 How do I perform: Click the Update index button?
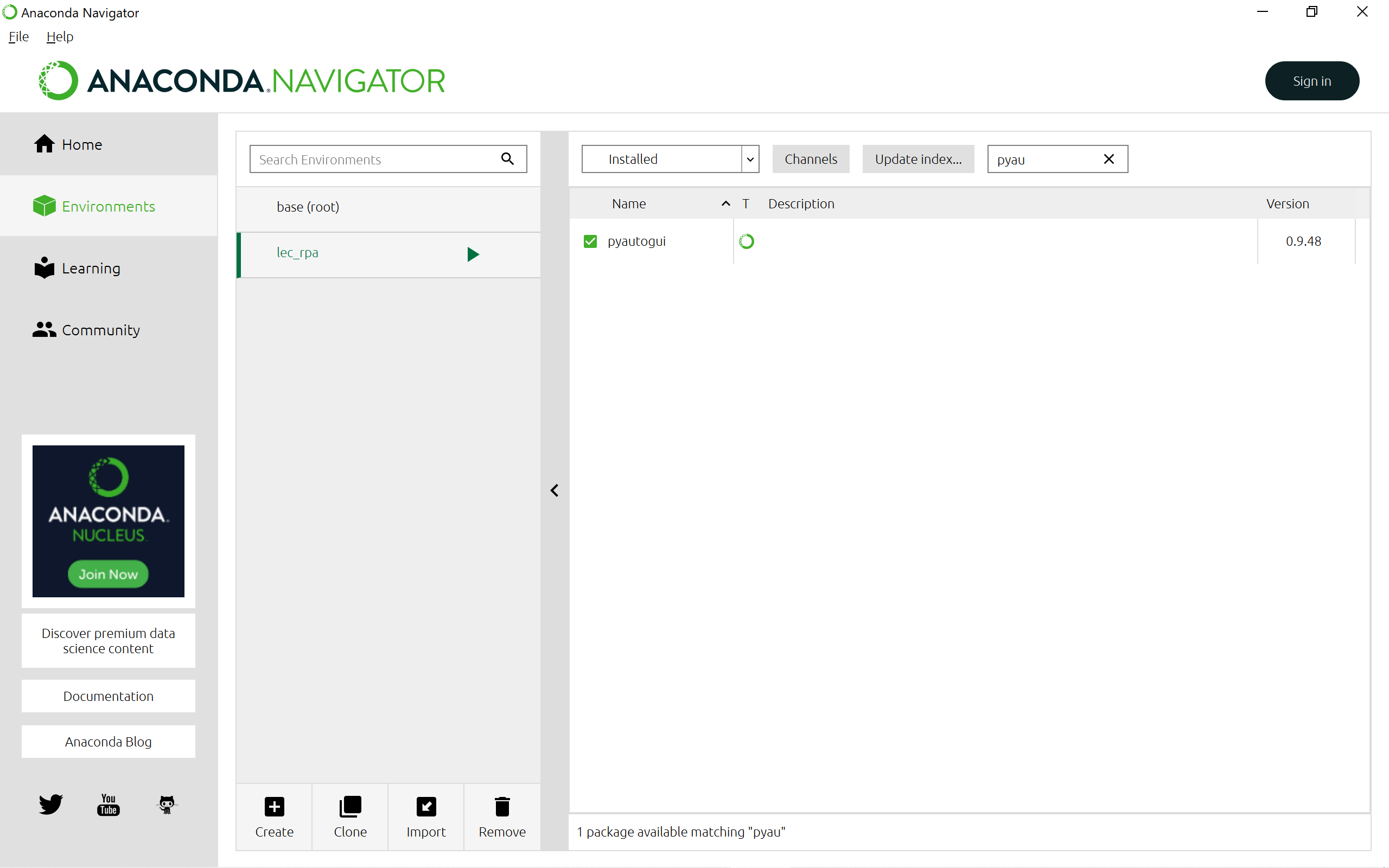pyautogui.click(x=918, y=158)
